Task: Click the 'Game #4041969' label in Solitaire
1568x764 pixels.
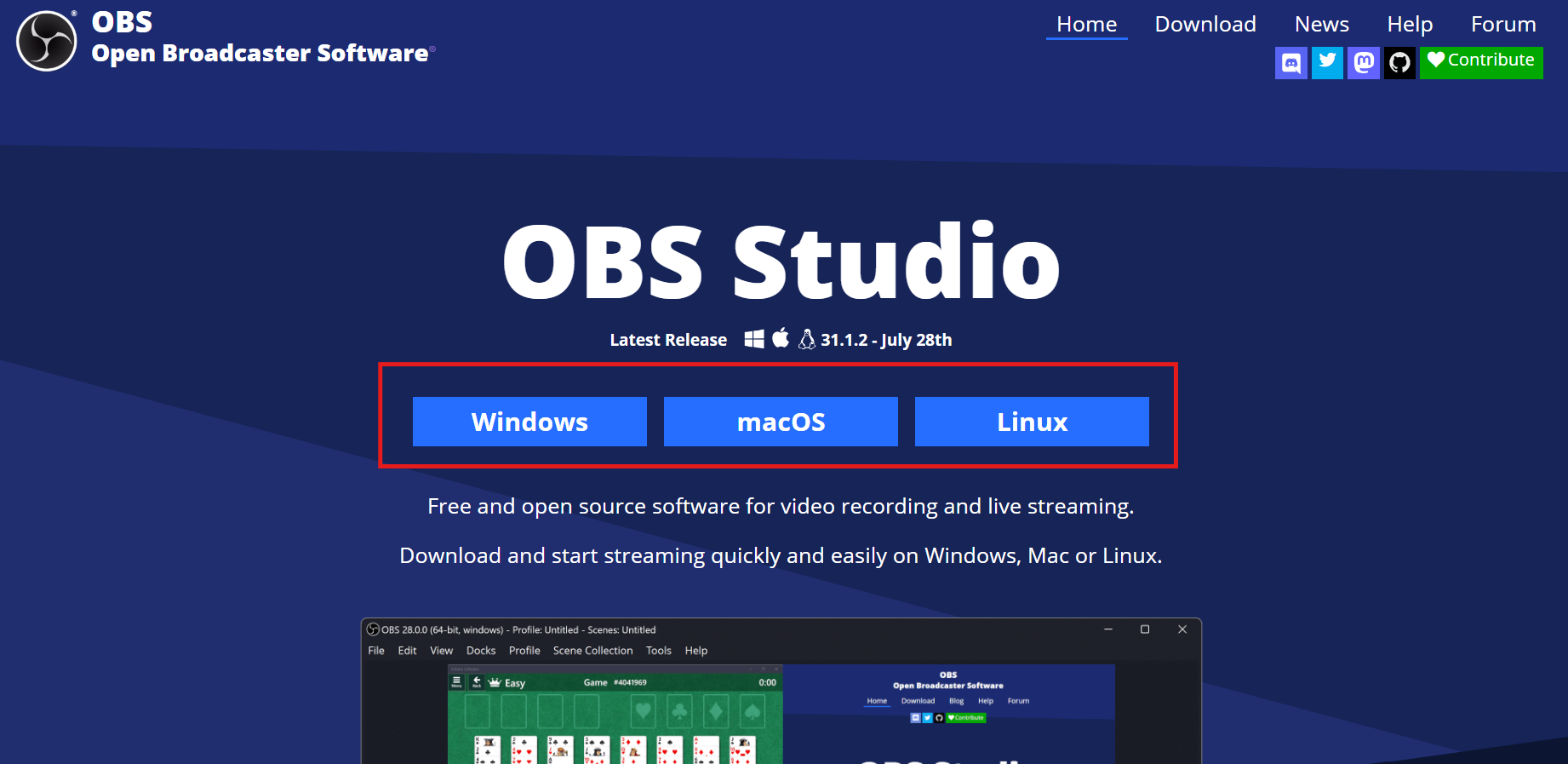Action: tap(615, 682)
